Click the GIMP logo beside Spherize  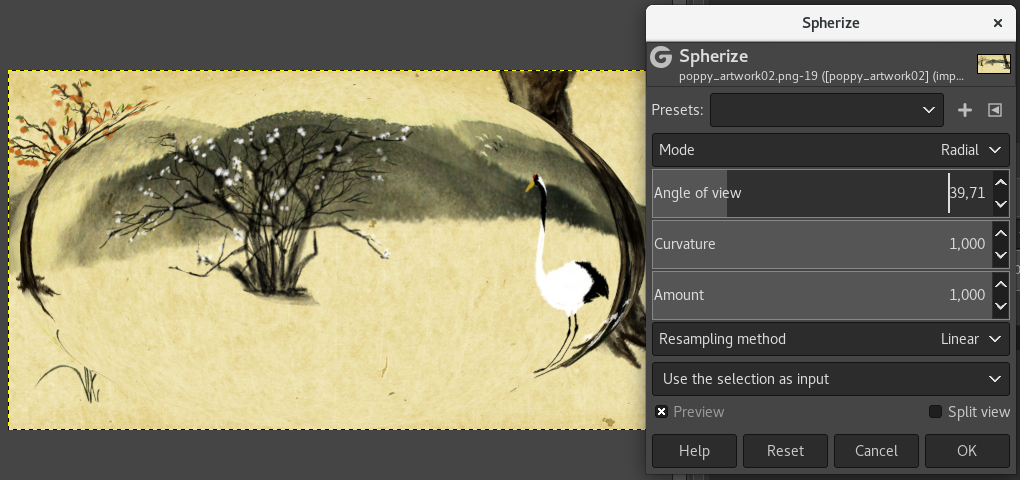tap(660, 57)
